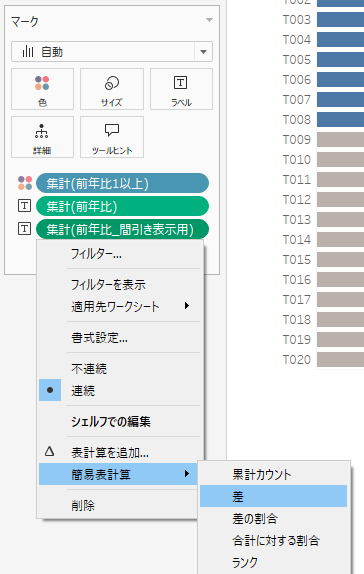This screenshot has height=574, width=364.
Task: Select the 連続 (continuous) radio option
Action: point(119,391)
